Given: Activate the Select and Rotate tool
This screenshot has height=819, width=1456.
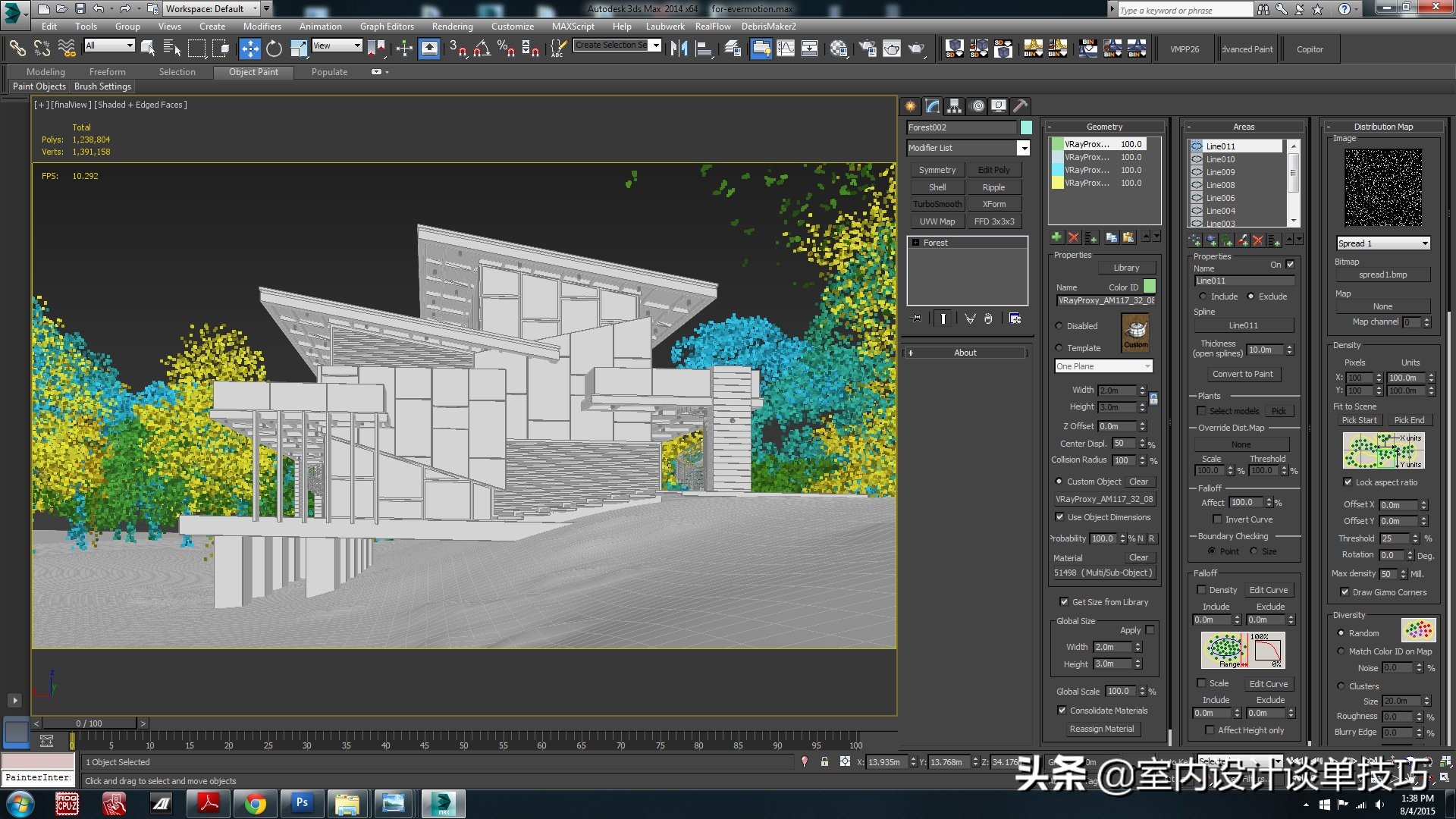Looking at the screenshot, I should click(x=274, y=49).
